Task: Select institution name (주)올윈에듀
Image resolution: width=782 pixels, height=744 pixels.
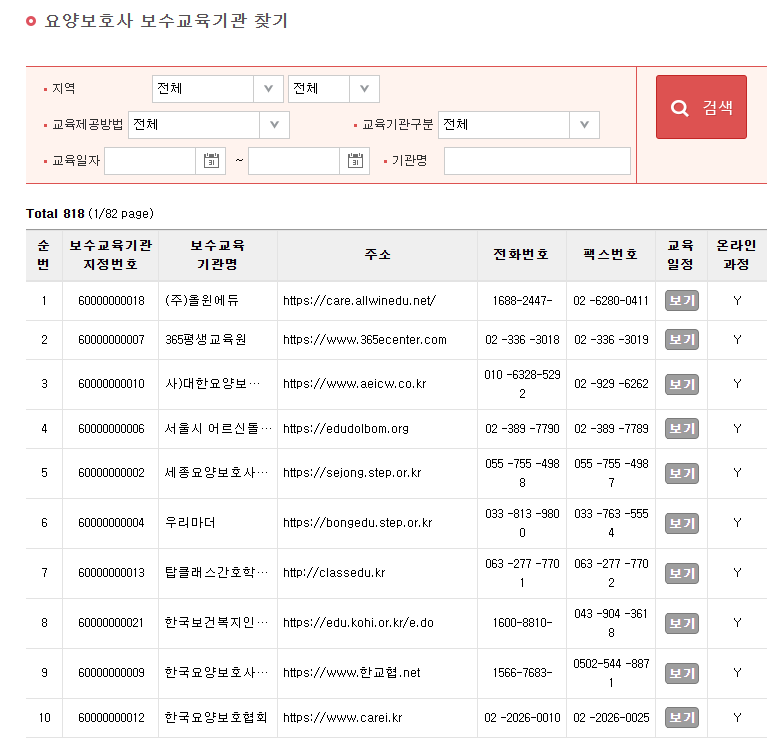Action: click(x=202, y=300)
